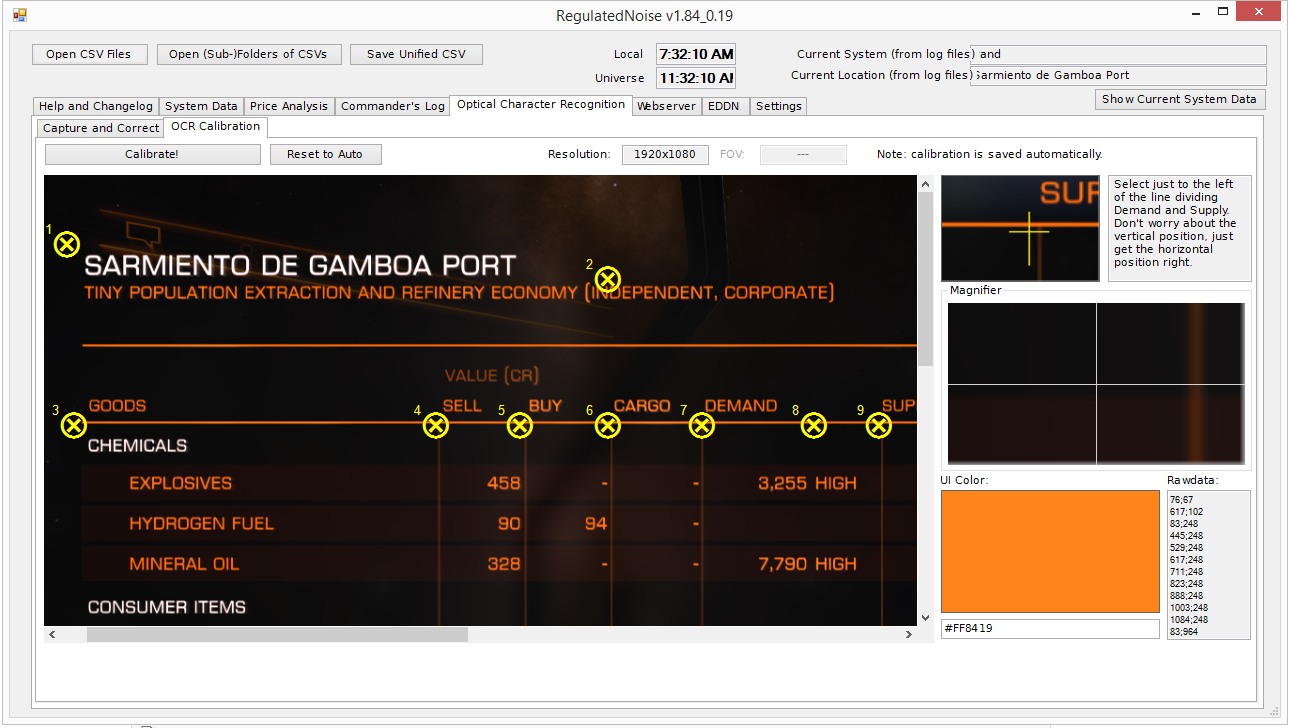Viewport: 1291px width, 728px height.
Task: Click the EXPLOSIVES row label
Action: [x=180, y=483]
